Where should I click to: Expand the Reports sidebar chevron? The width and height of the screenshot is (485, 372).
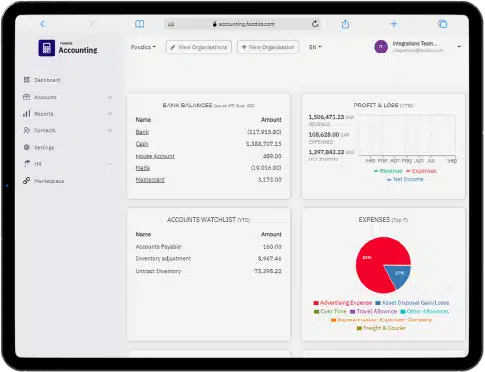click(x=110, y=114)
